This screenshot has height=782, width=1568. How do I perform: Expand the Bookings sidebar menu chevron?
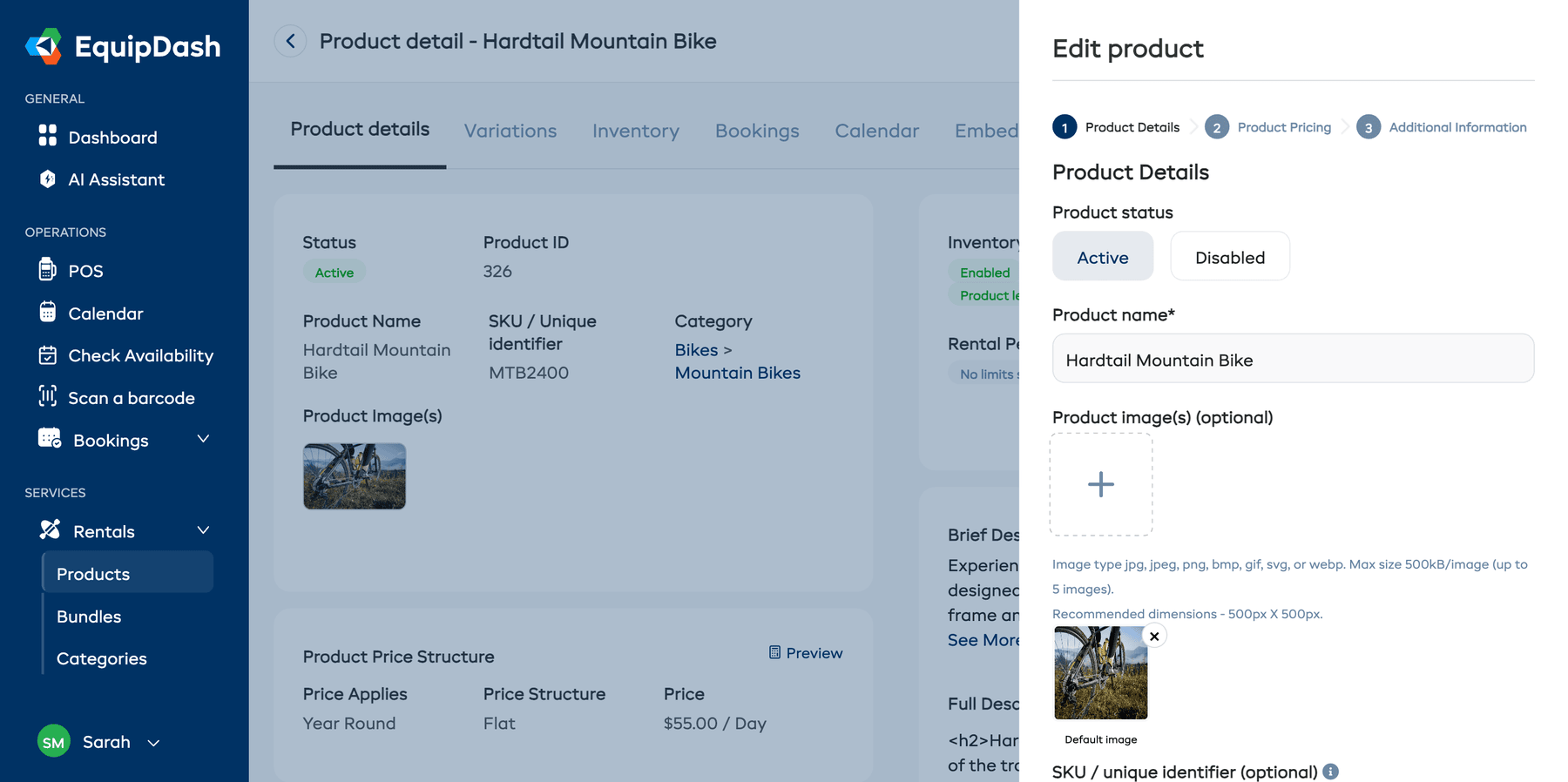click(x=203, y=439)
